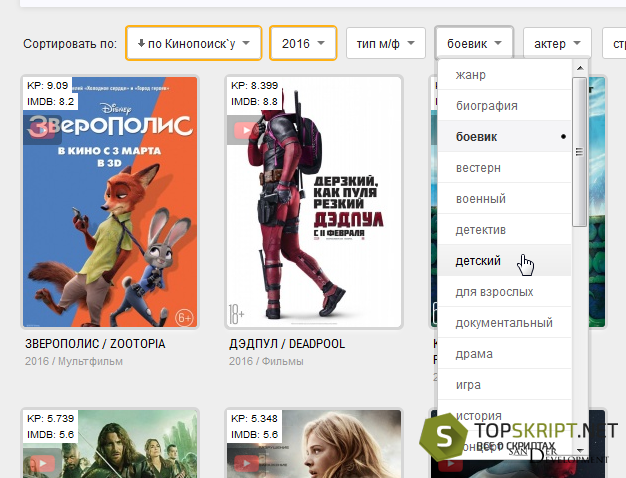The width and height of the screenshot is (626, 478).
Task: Click the down-arrow sort direction icon
Action: click(x=141, y=43)
